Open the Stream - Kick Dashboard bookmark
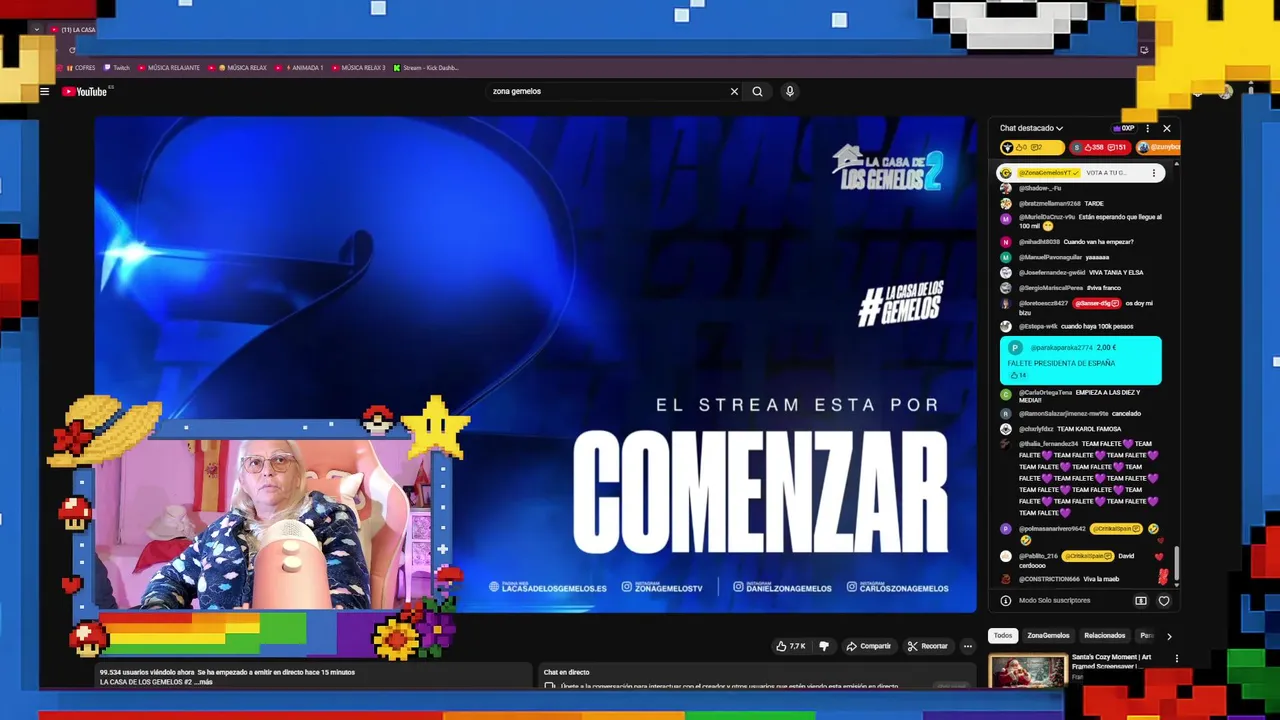 coord(426,68)
